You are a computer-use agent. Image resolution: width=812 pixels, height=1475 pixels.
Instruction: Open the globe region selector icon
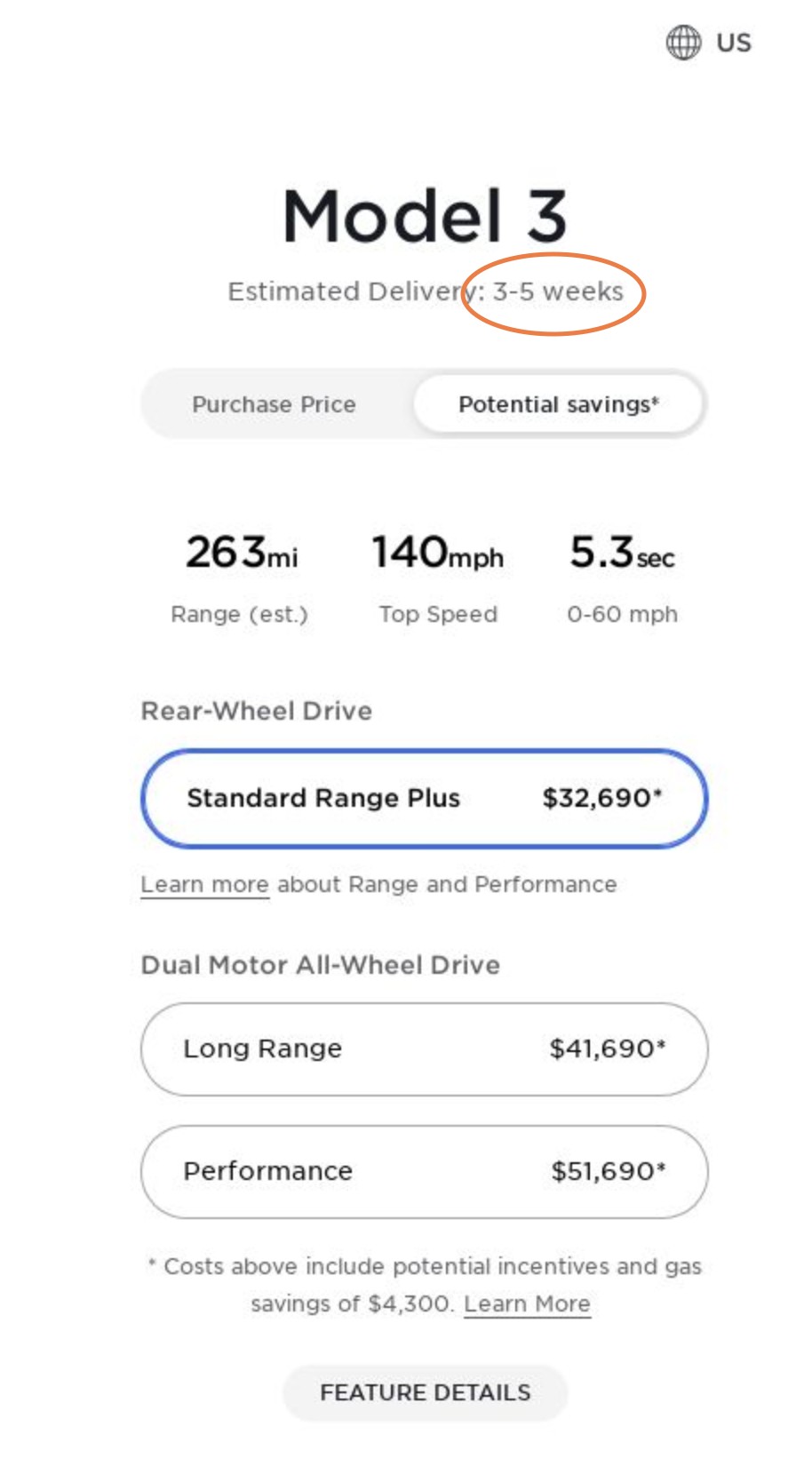click(683, 42)
